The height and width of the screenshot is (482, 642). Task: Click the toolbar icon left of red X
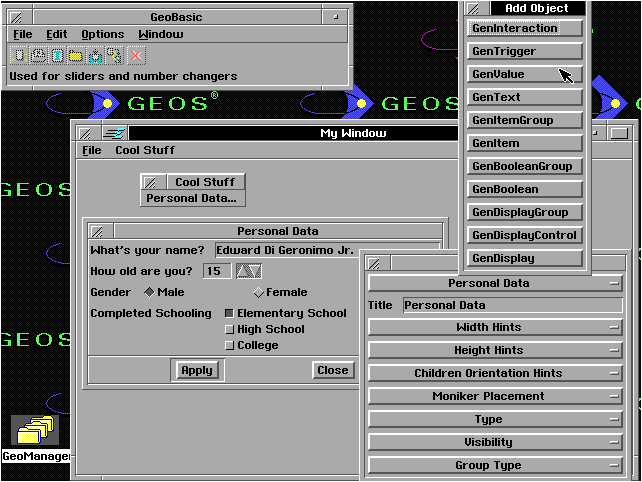(x=114, y=55)
